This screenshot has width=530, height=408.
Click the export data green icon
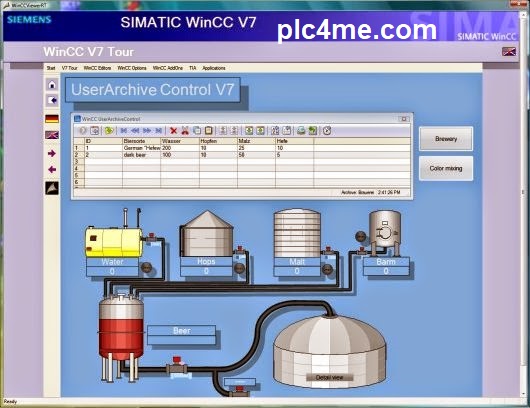pos(313,130)
